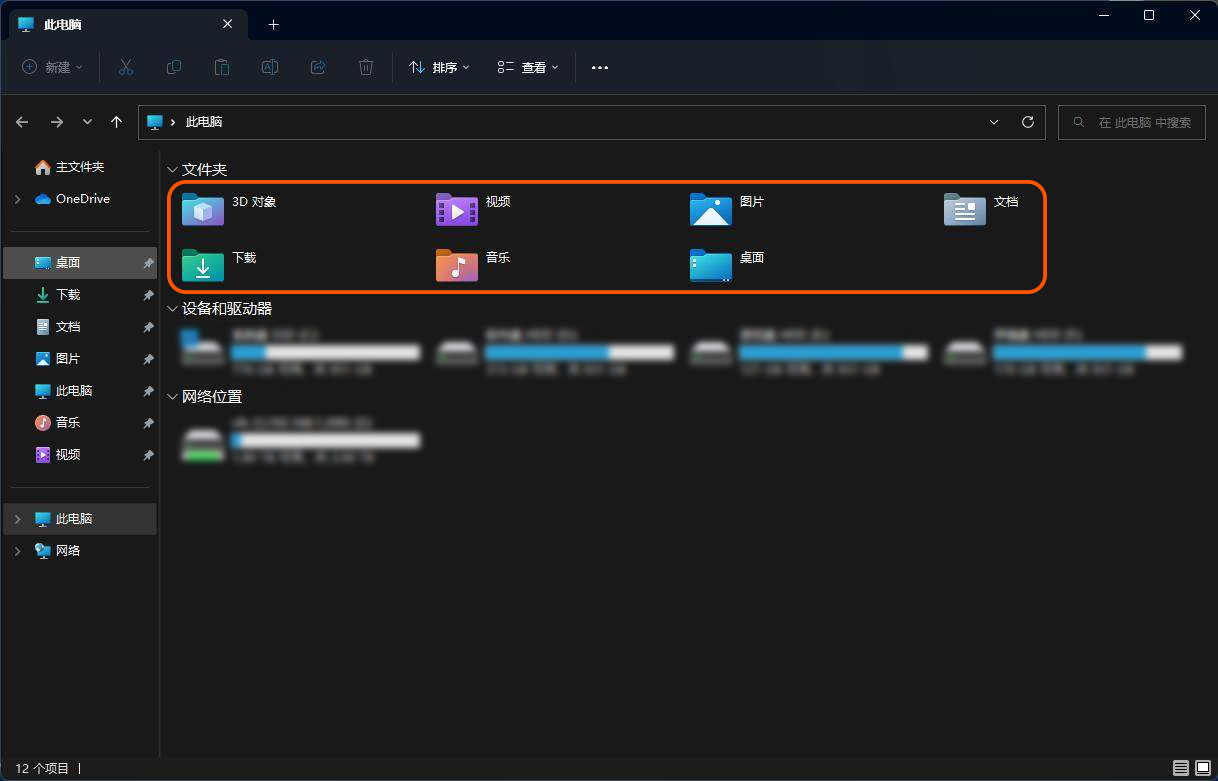1218x781 pixels.
Task: Open the 新建 menu button
Action: pyautogui.click(x=53, y=67)
